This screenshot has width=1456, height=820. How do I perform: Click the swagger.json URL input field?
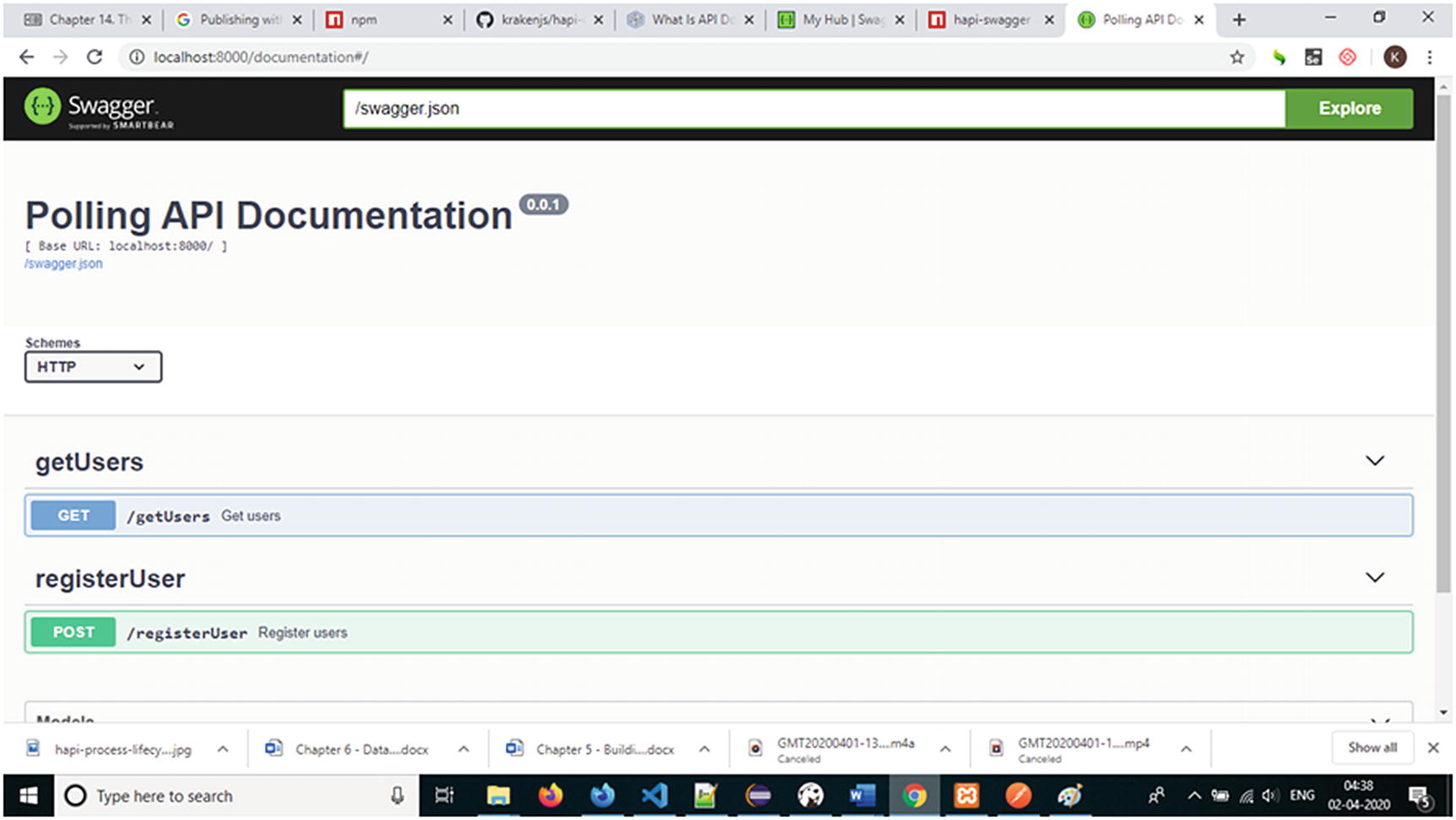coord(814,109)
